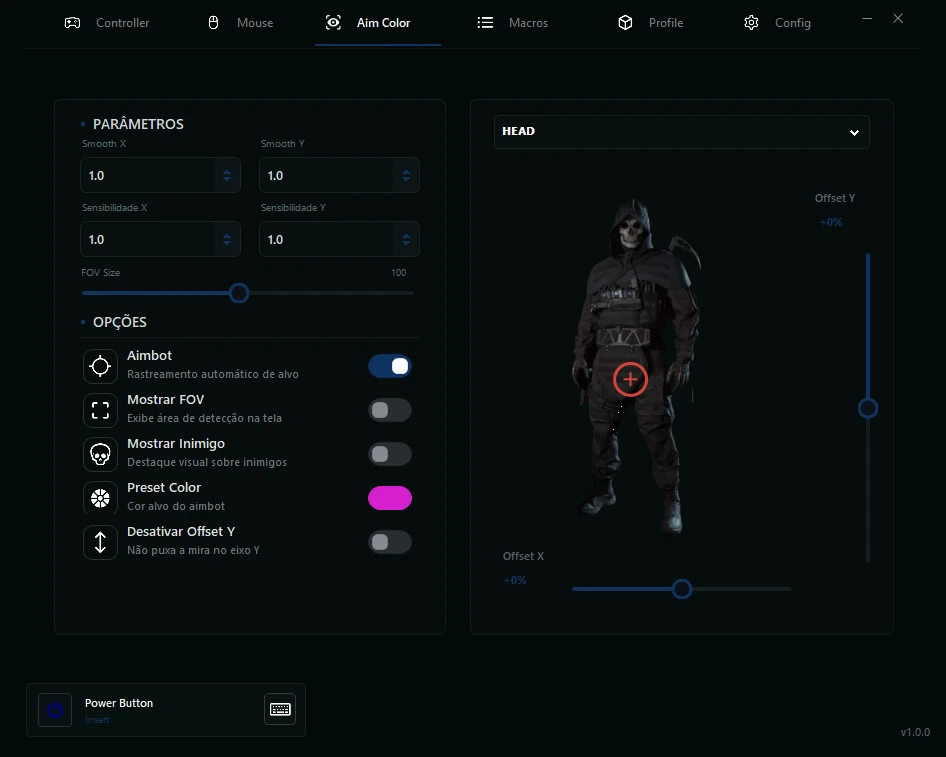The height and width of the screenshot is (757, 946).
Task: Decrease Sensibilidade Y with down arrow
Action: [406, 243]
